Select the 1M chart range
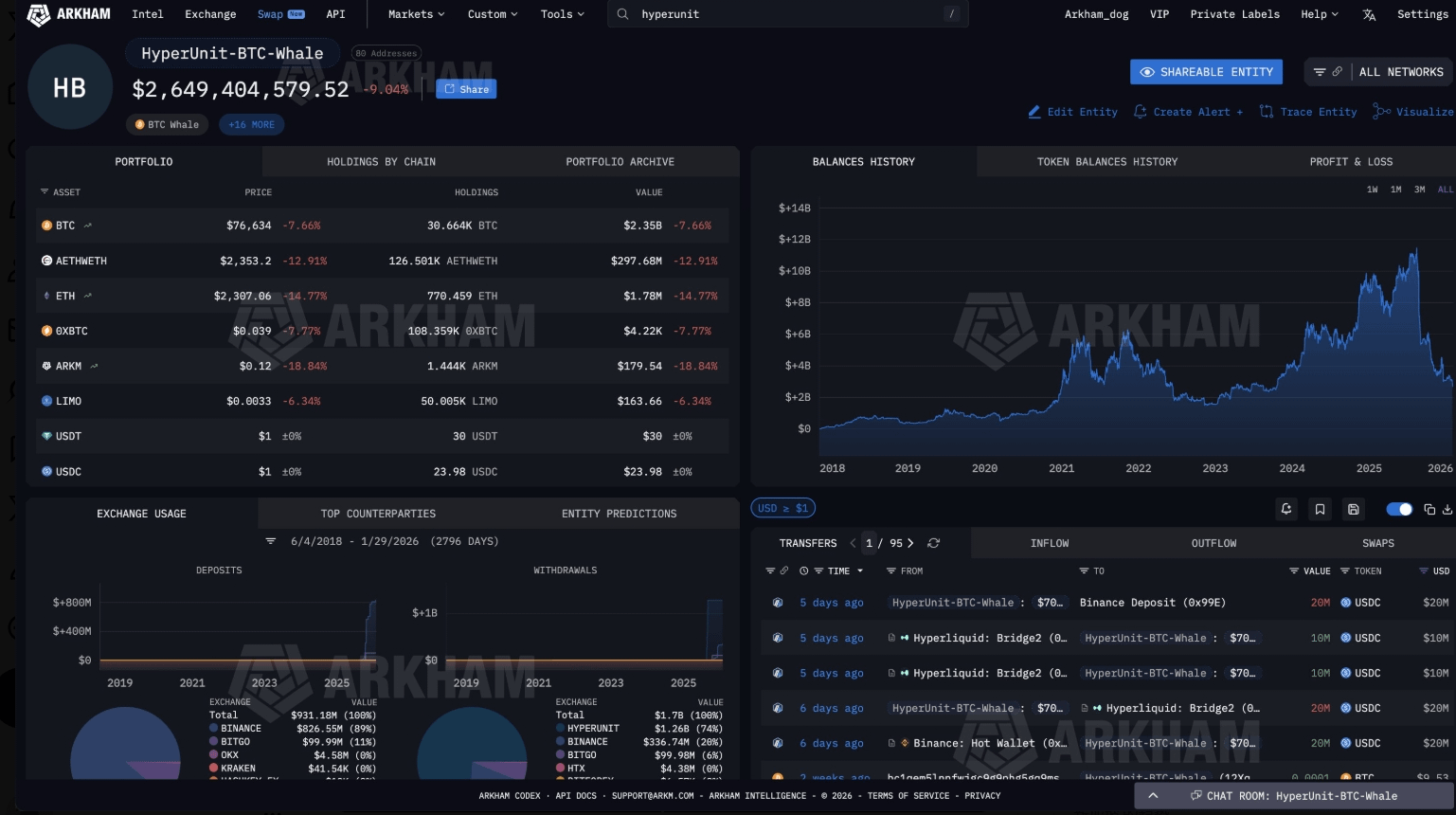1456x815 pixels. pos(1395,190)
